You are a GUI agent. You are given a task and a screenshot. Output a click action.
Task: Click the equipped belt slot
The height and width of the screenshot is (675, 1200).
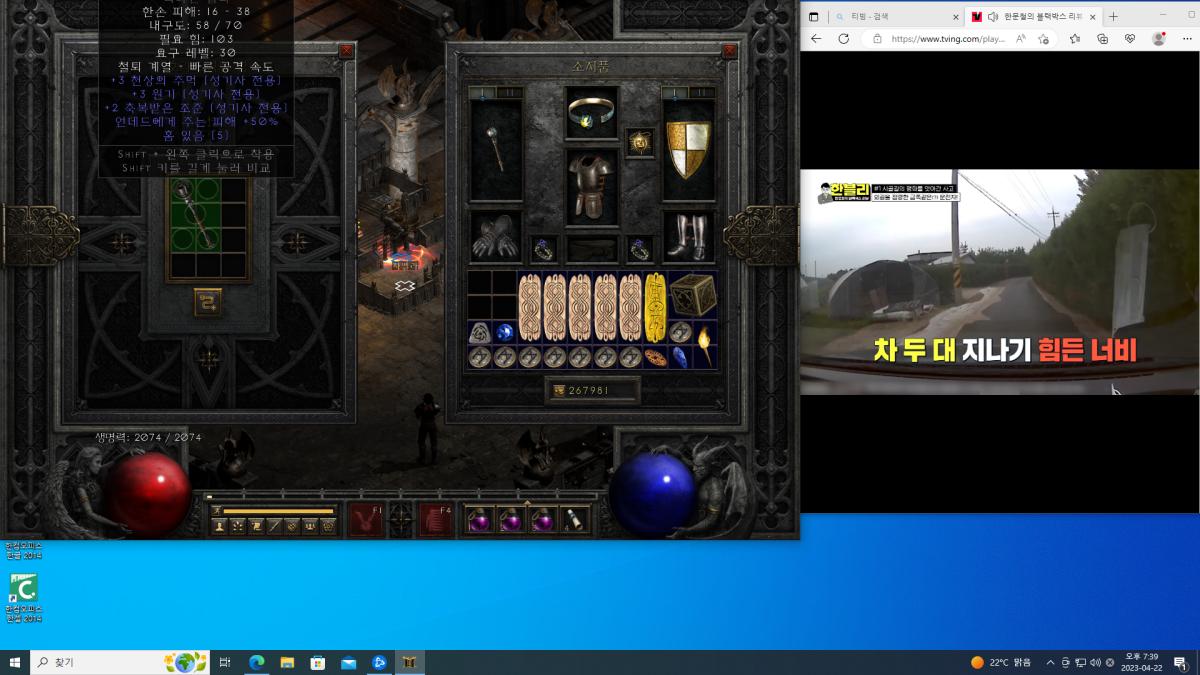click(592, 249)
